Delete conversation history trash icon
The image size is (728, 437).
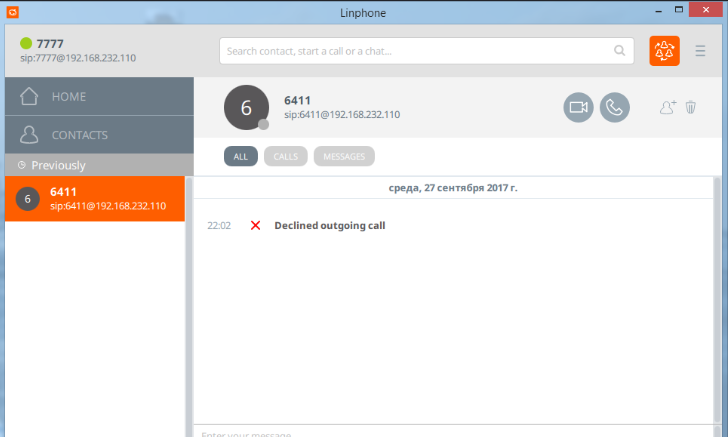click(x=690, y=107)
